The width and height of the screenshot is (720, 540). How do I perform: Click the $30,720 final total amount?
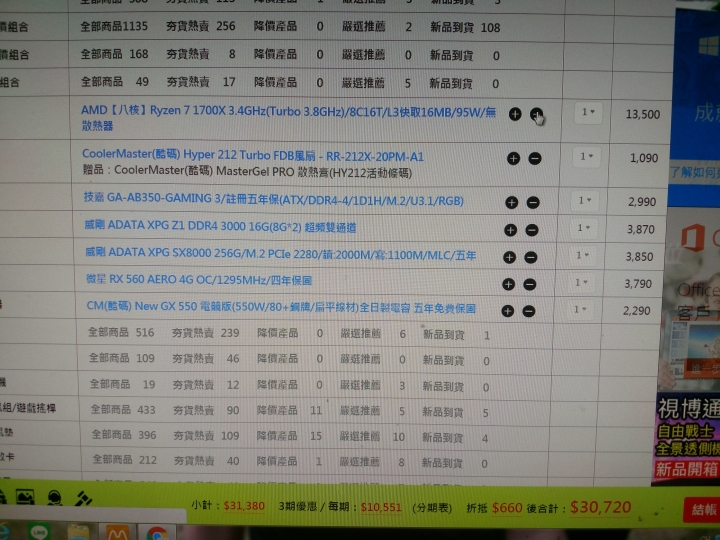601,507
